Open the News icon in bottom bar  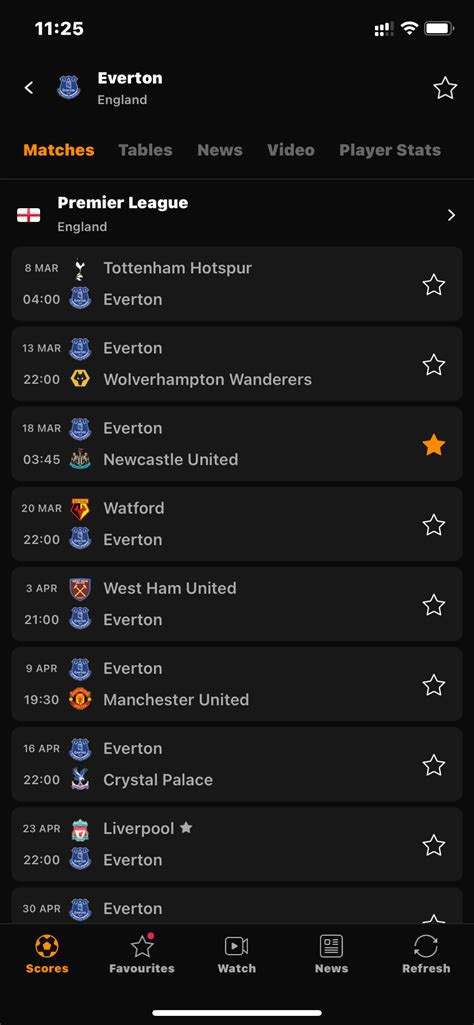pyautogui.click(x=331, y=946)
